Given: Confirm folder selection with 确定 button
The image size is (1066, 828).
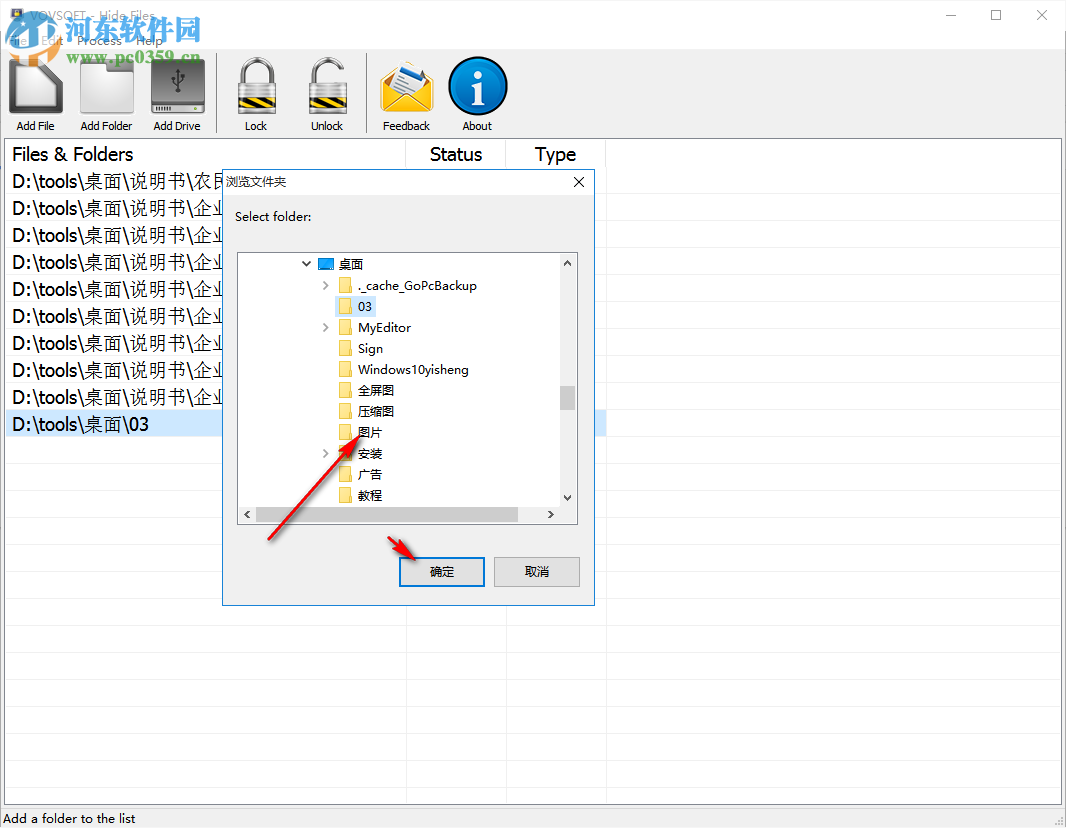Looking at the screenshot, I should tap(441, 571).
